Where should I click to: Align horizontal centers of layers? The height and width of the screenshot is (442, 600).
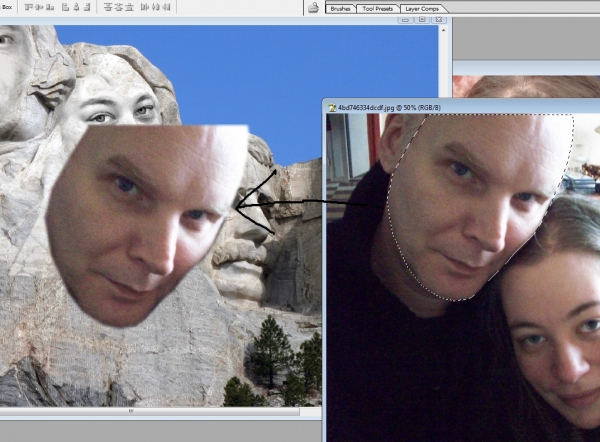click(x=76, y=7)
